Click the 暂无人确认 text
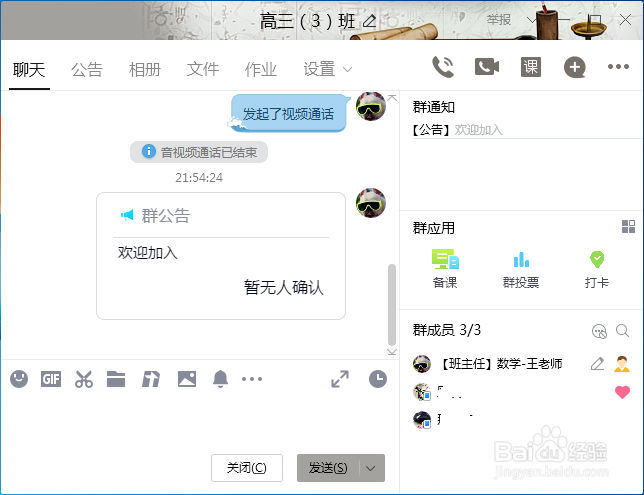The width and height of the screenshot is (644, 495). [283, 287]
